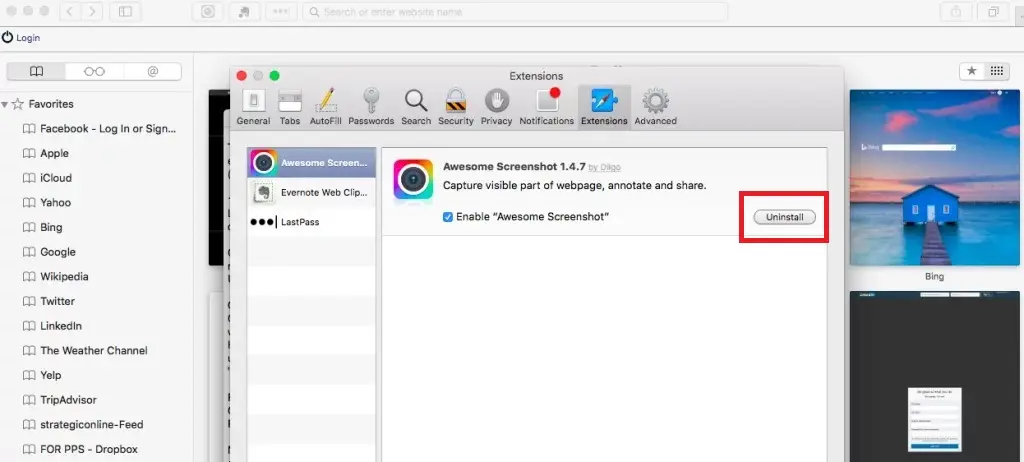Image resolution: width=1024 pixels, height=462 pixels.
Task: Uncheck Enable "Awesome Screenshot" checkbox
Action: [x=448, y=217]
